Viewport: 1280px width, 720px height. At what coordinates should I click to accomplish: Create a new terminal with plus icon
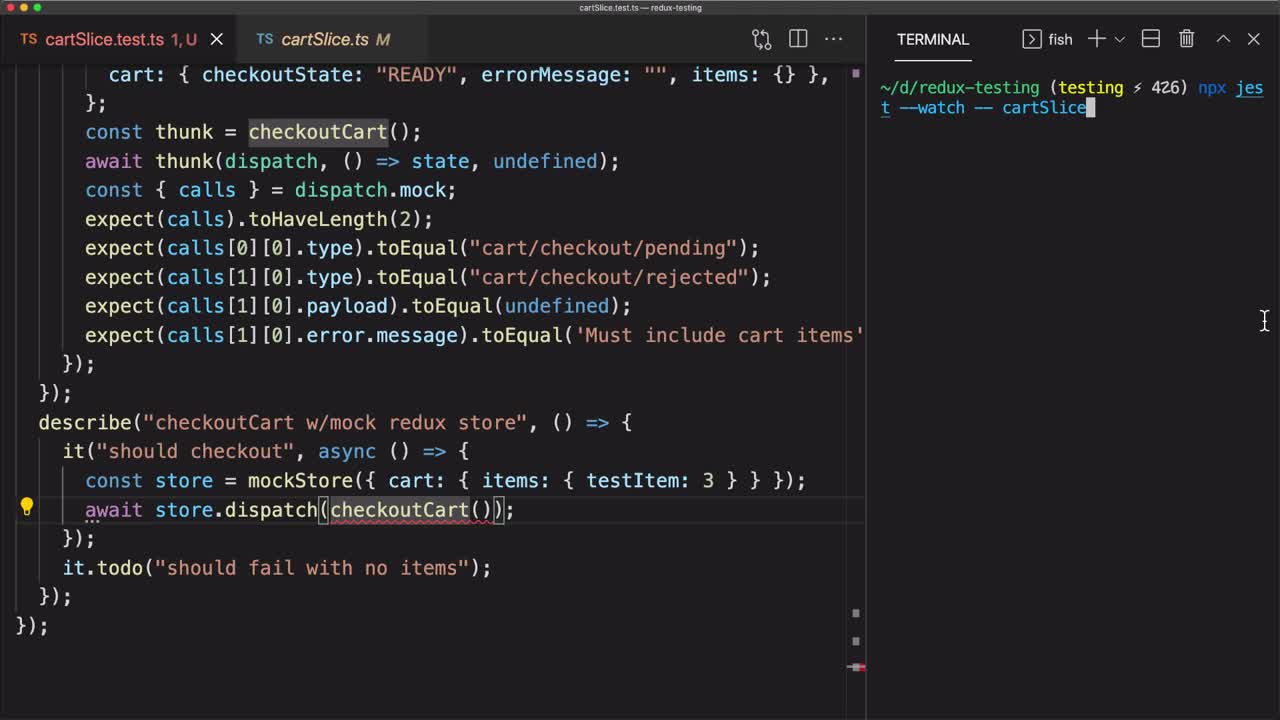click(x=1096, y=39)
